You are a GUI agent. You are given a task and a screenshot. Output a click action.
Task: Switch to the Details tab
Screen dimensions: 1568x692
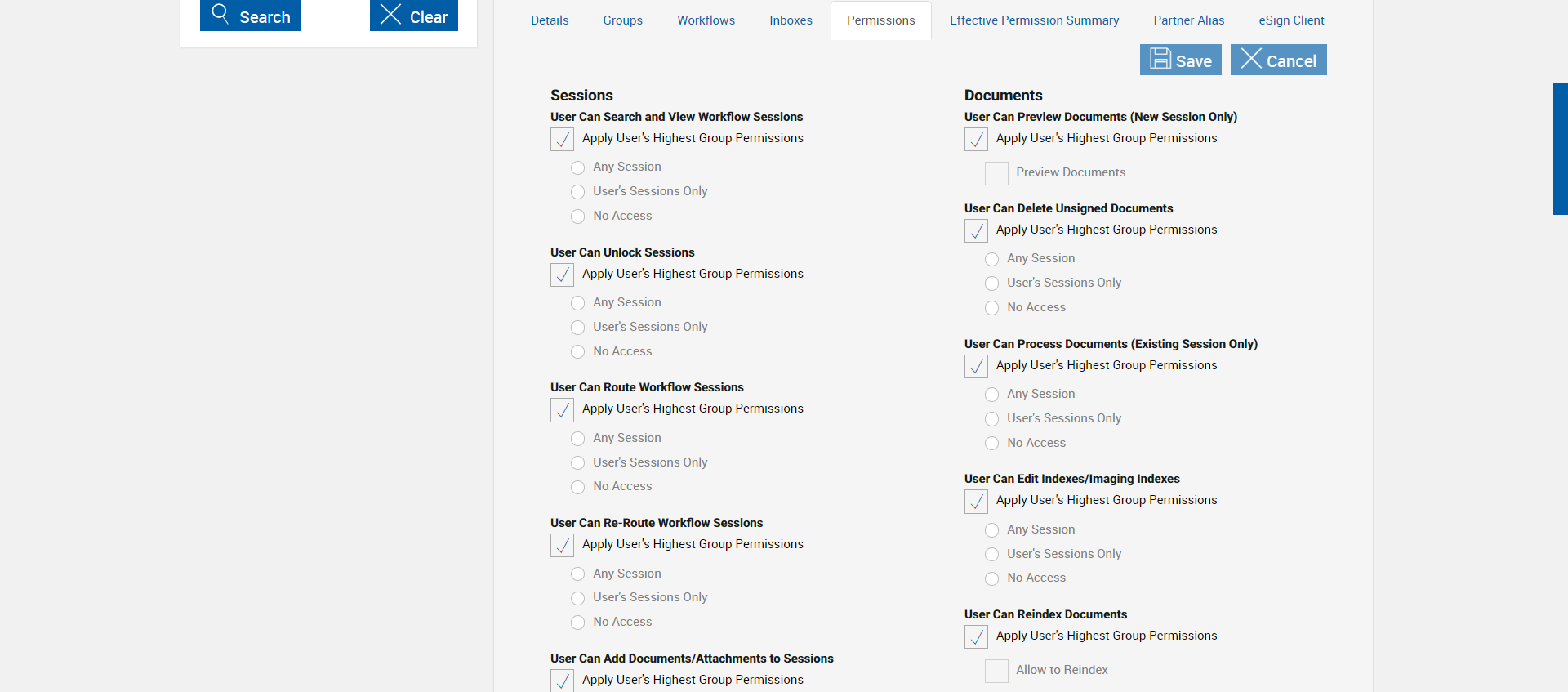coord(550,20)
